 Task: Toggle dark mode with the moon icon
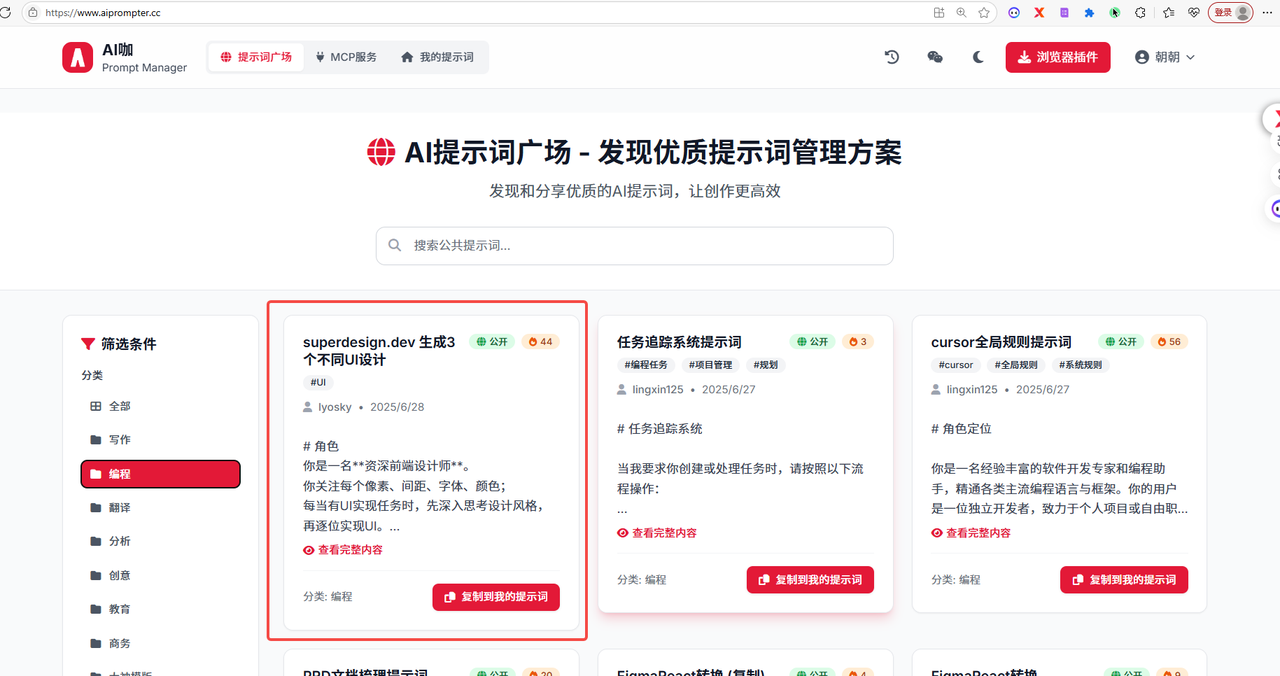(x=977, y=57)
